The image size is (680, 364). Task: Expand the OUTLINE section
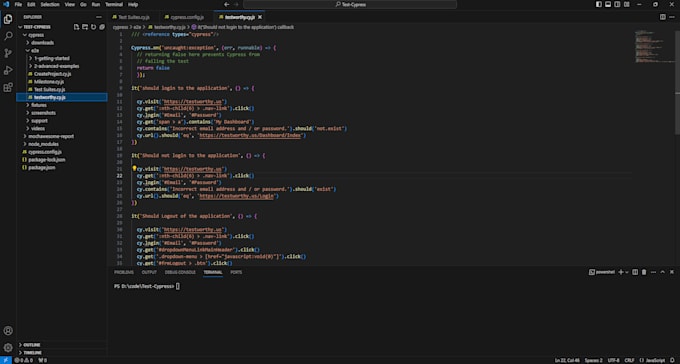62,345
